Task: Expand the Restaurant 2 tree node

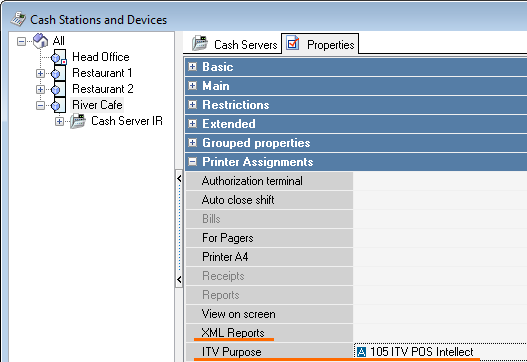Action: click(x=40, y=89)
